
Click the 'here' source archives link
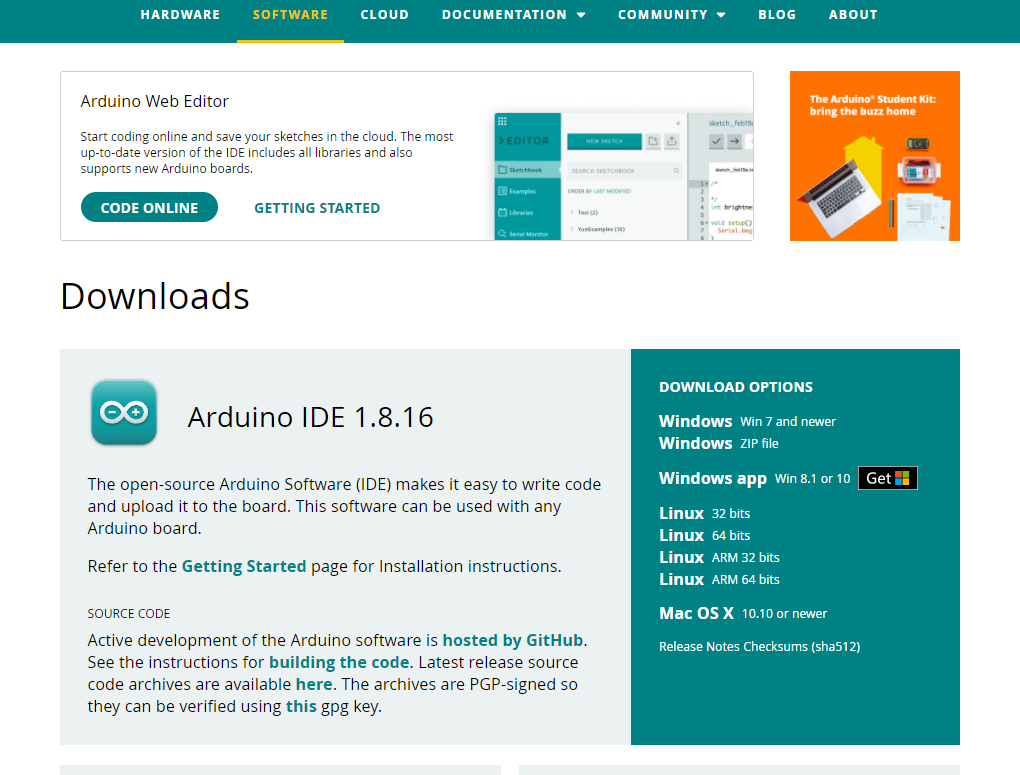(x=314, y=685)
